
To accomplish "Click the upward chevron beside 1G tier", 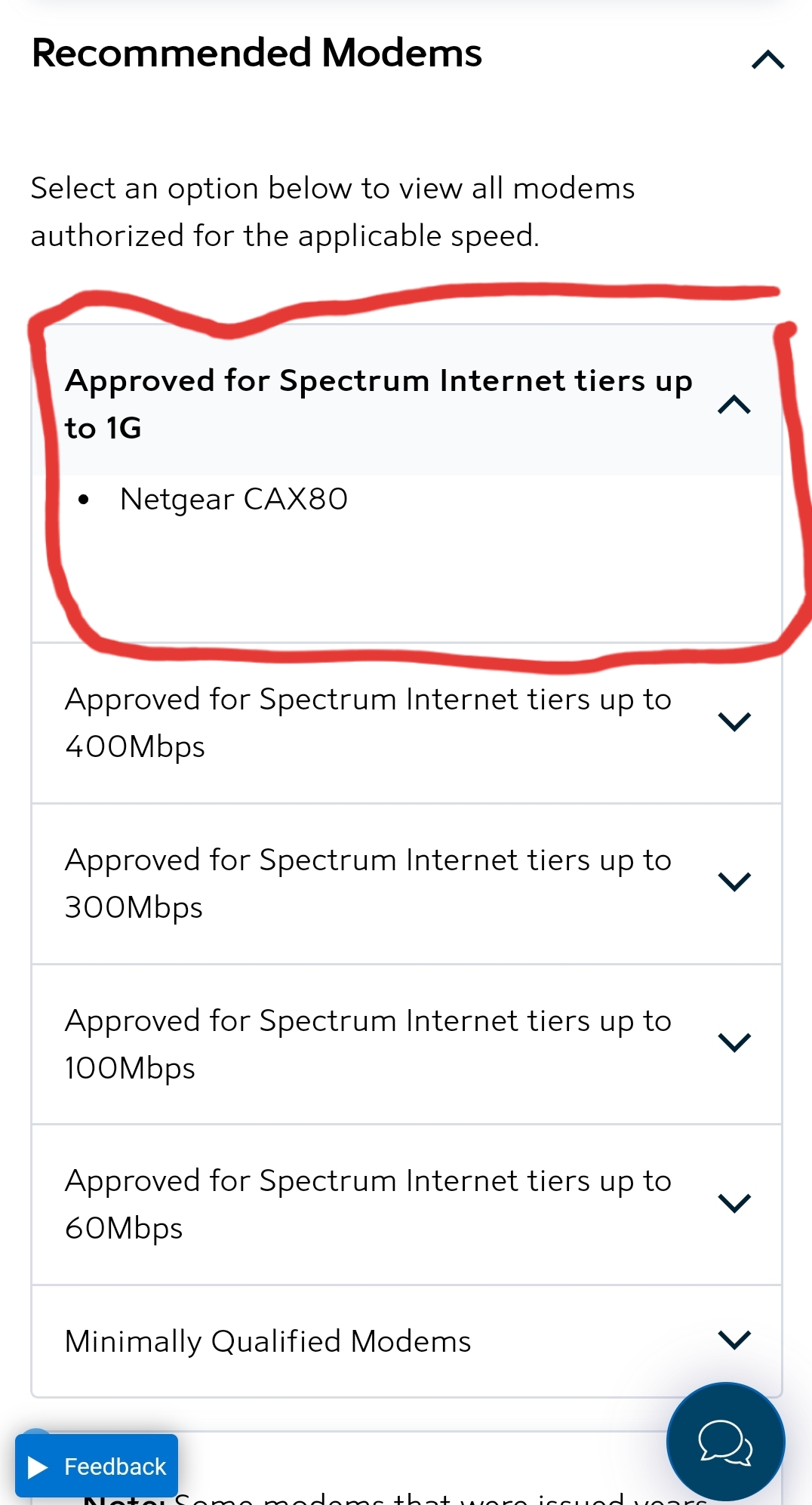I will point(733,405).
